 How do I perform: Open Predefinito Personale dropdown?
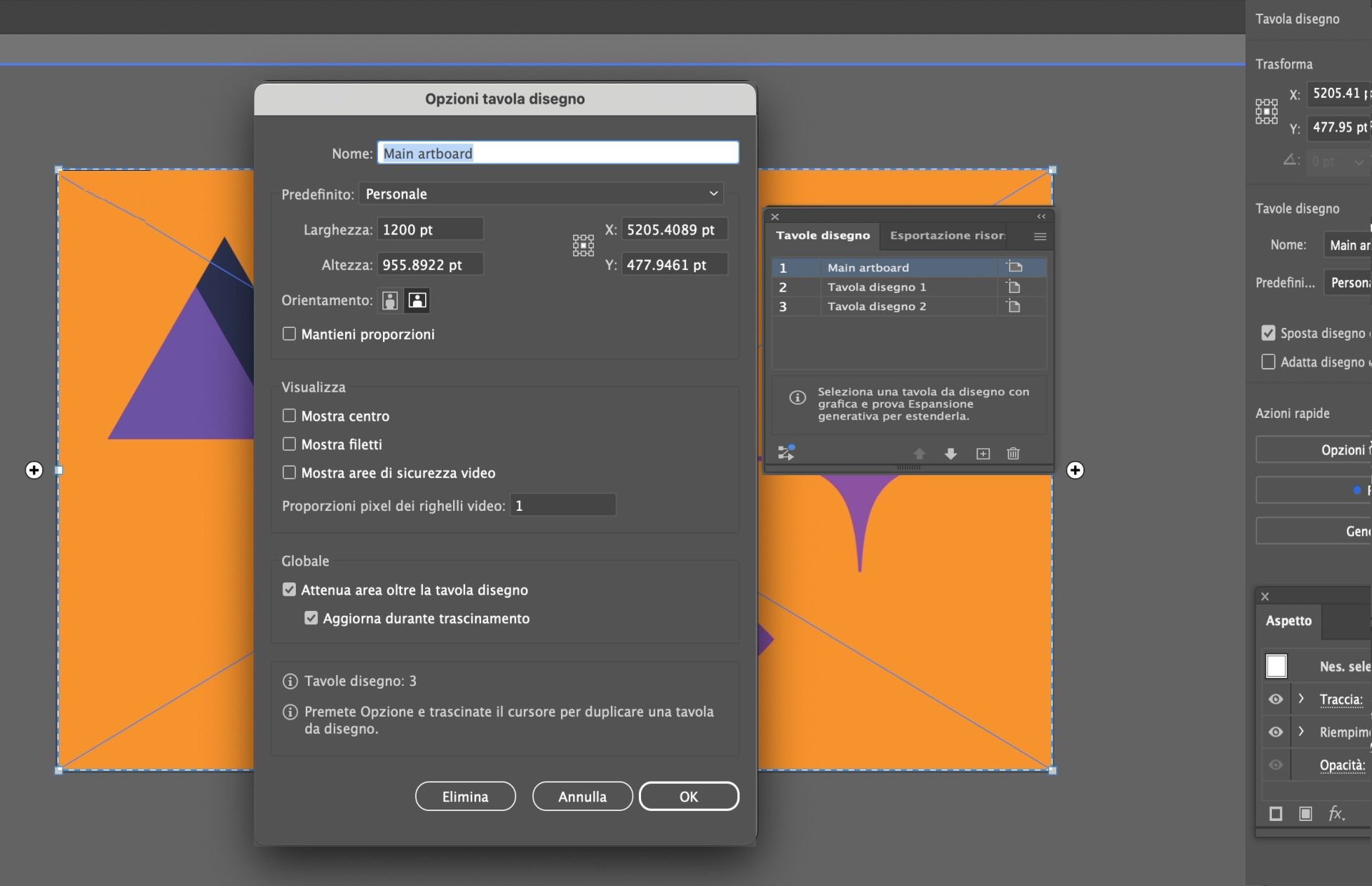tap(541, 194)
